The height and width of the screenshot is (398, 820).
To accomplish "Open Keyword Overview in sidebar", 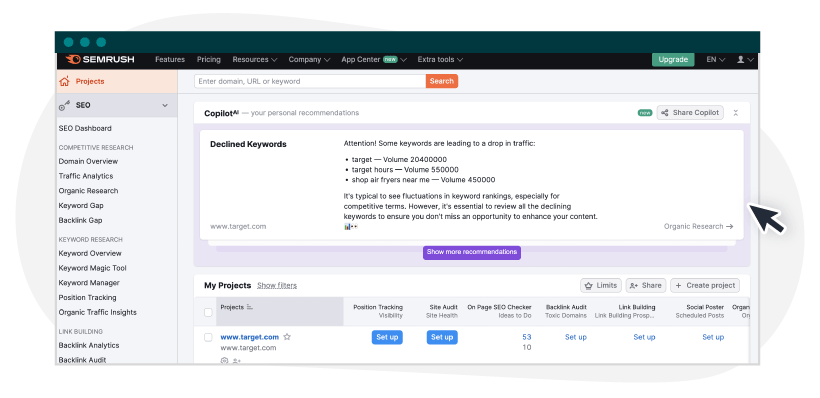I will (90, 253).
